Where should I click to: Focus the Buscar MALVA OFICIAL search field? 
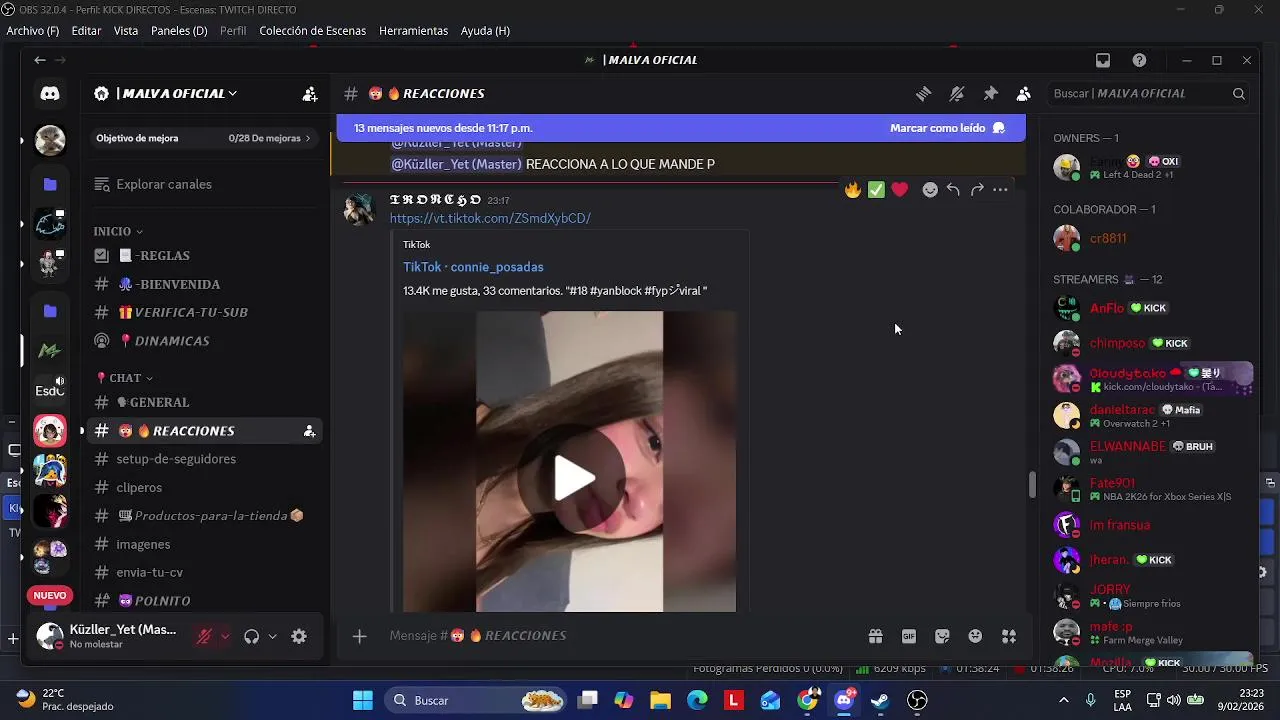[x=1149, y=93]
